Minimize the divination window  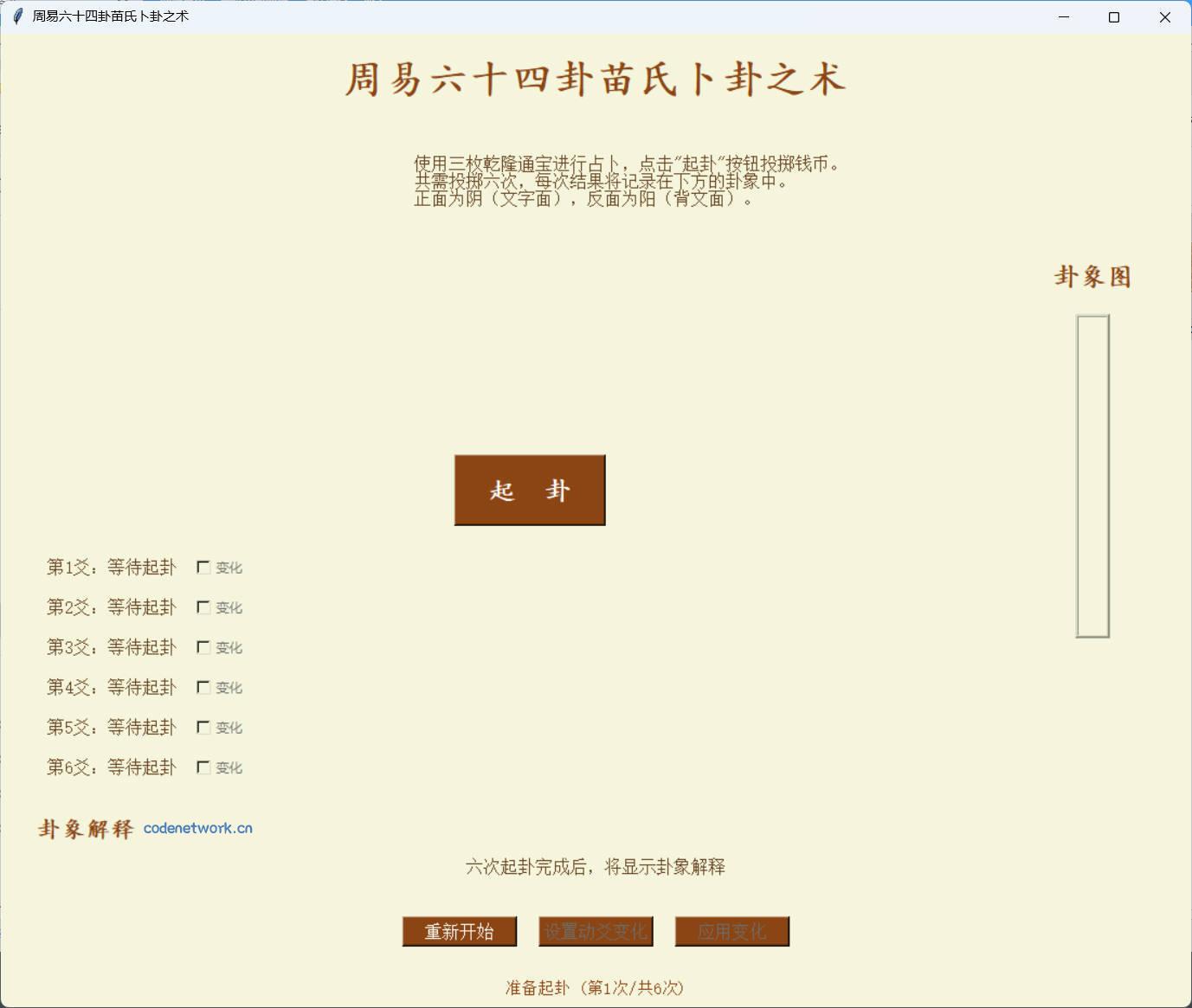tap(1063, 16)
